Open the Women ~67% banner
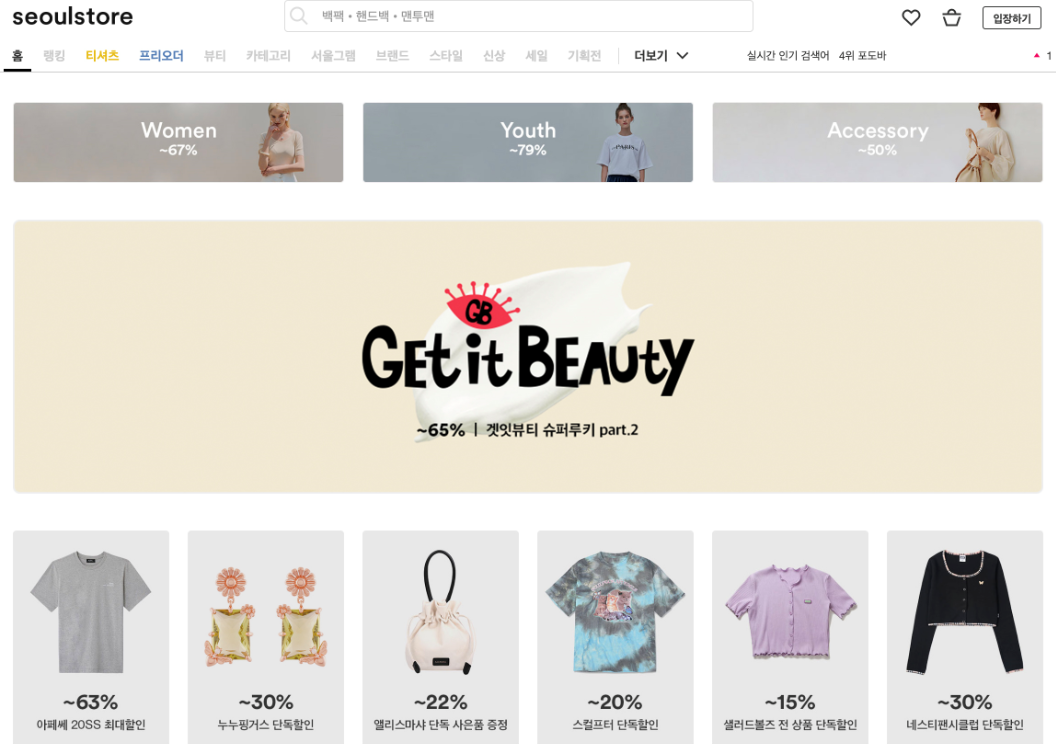1056x744 pixels. pos(178,142)
